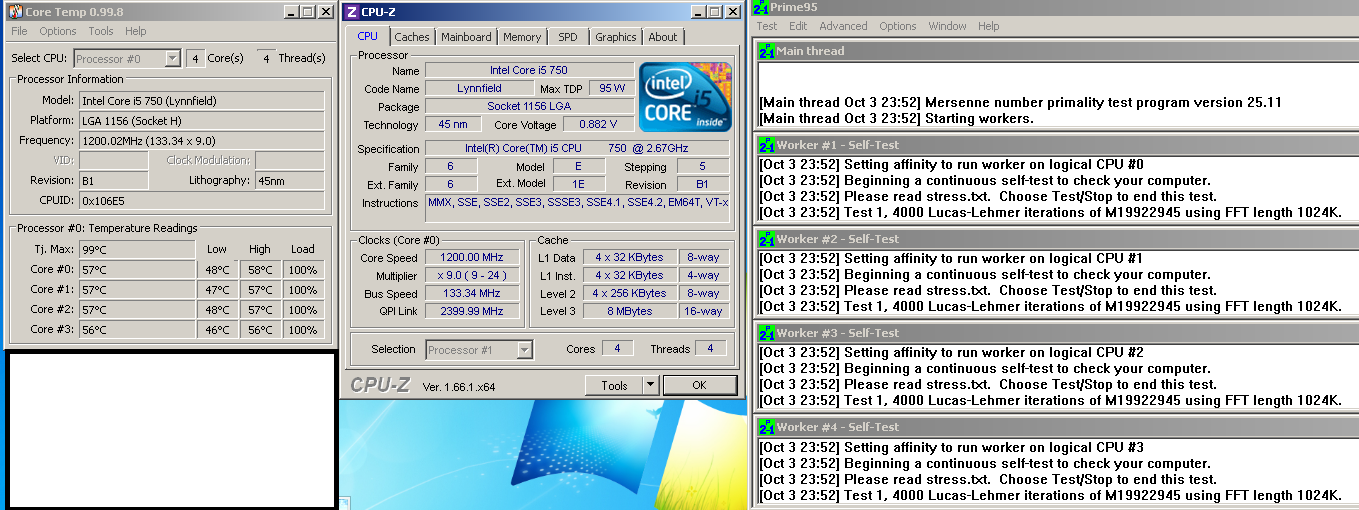Image resolution: width=1359 pixels, height=510 pixels.
Task: Expand Selection Processor #1 dropdown
Action: tap(525, 350)
